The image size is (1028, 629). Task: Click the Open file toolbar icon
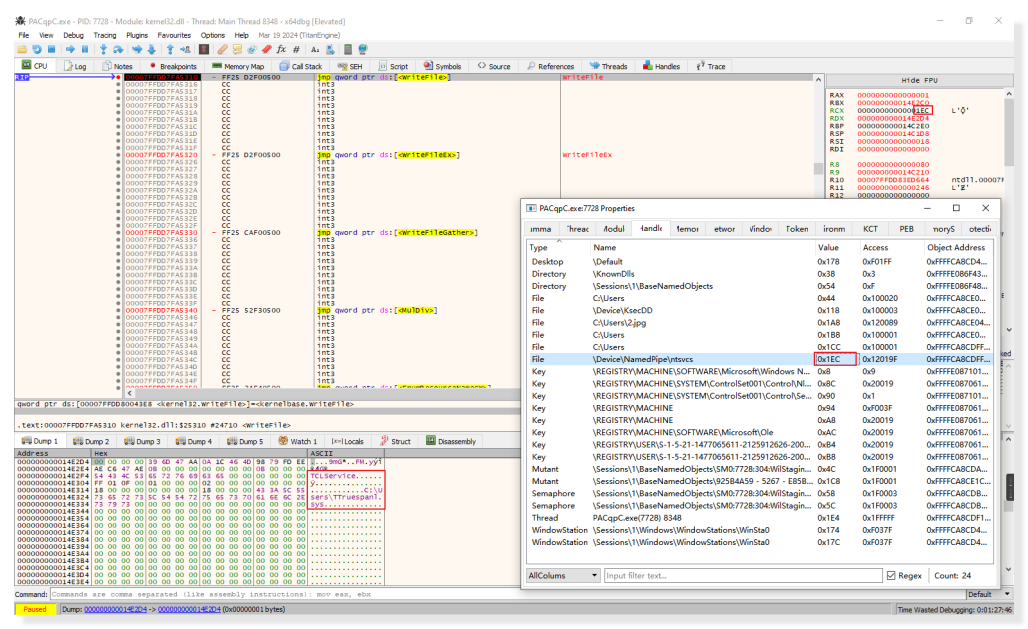[x=23, y=49]
